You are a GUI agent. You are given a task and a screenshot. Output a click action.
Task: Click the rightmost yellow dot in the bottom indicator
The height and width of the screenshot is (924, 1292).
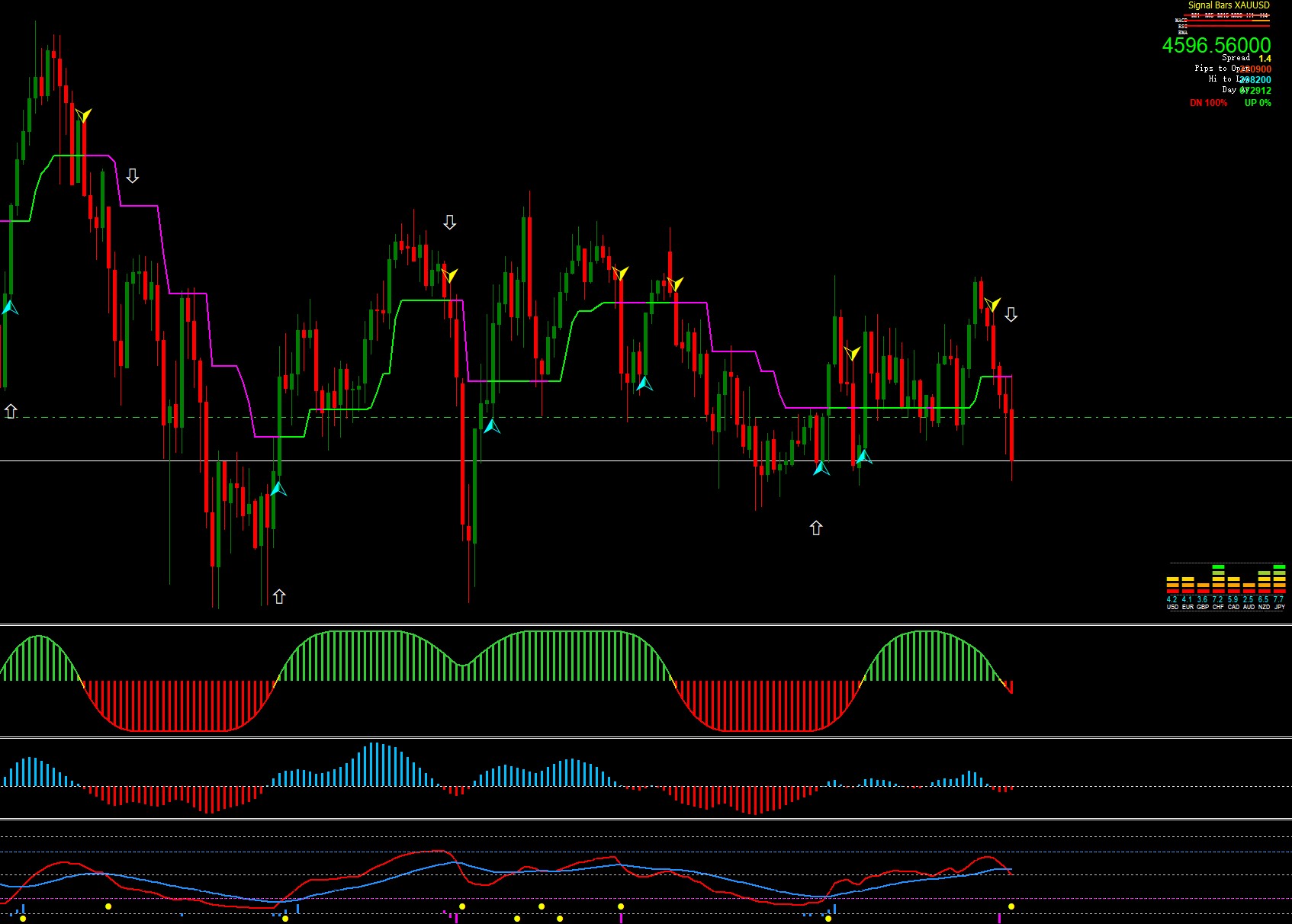point(1011,906)
